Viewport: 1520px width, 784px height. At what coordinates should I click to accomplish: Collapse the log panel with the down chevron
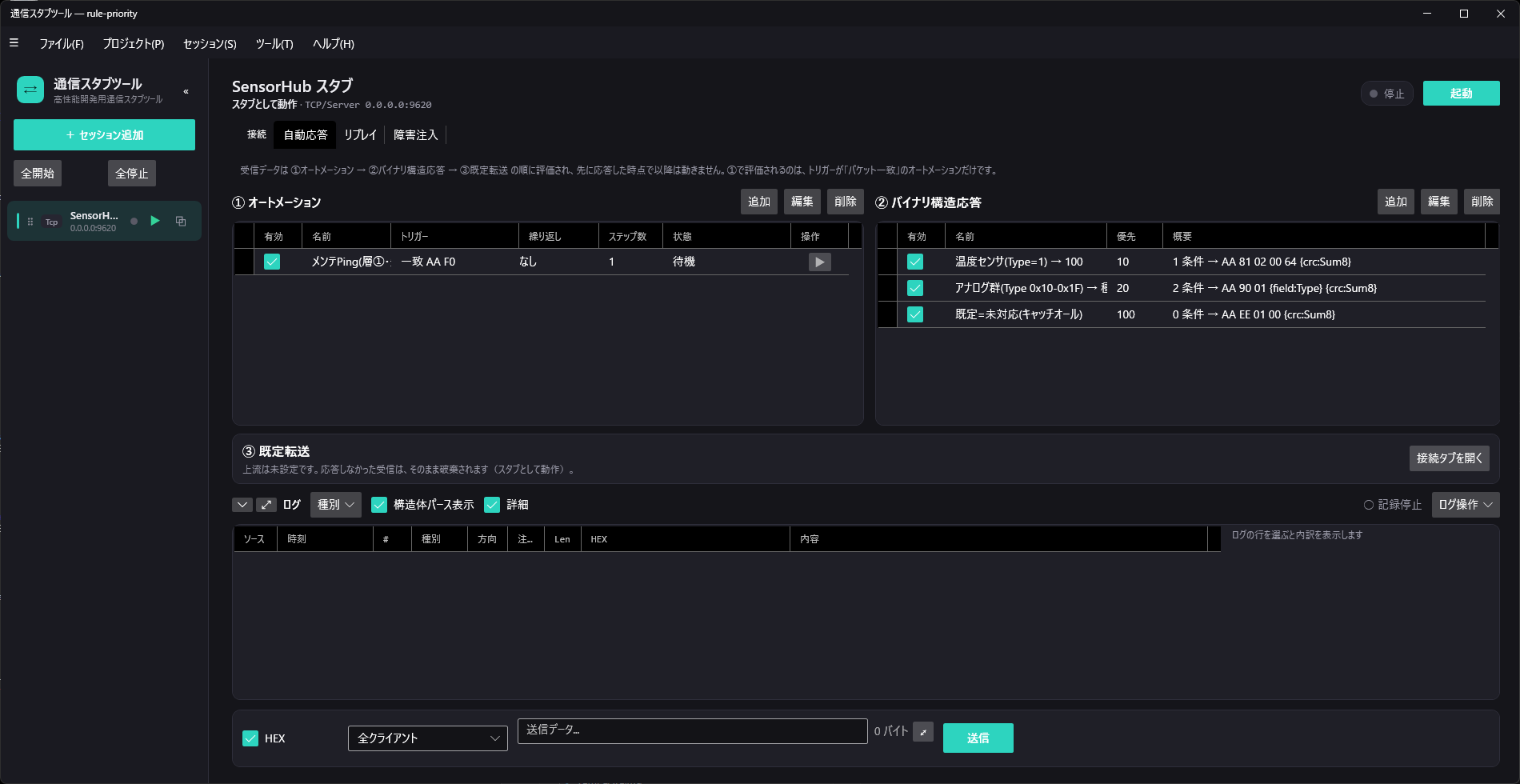(x=242, y=505)
